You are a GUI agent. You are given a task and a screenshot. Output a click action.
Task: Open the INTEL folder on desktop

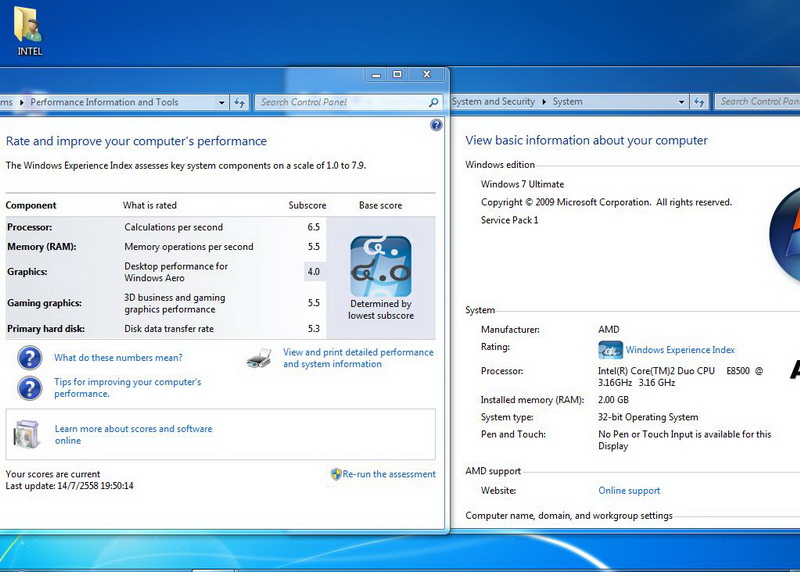(x=29, y=31)
